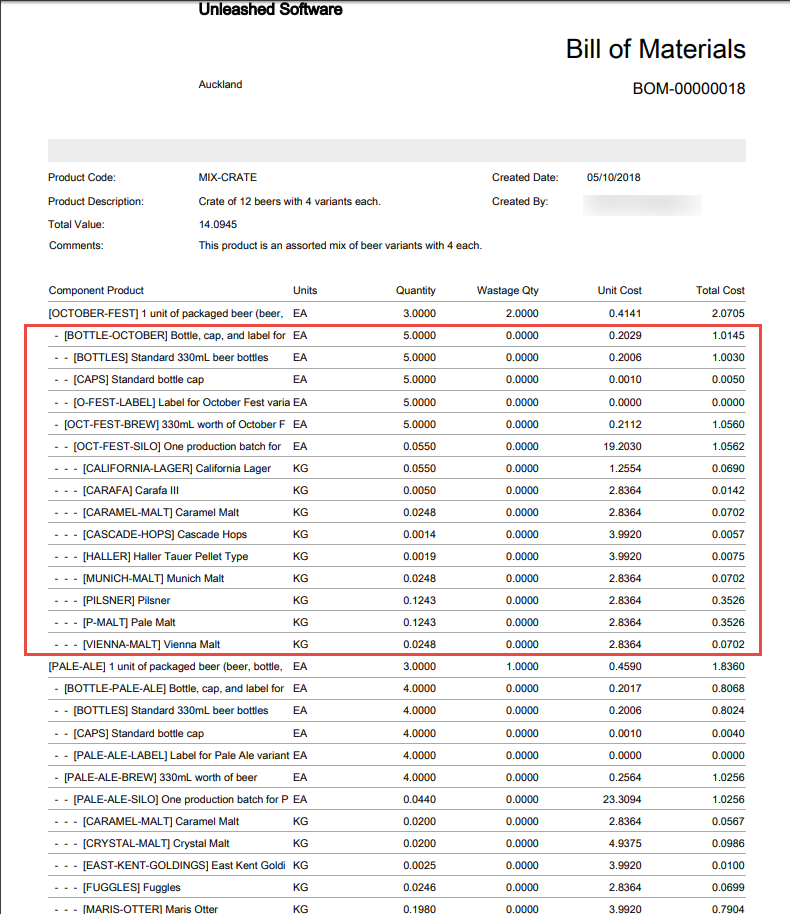Click the [BOTTLE-OCTOBER] component row
Screen dimensions: 790x914
click(396, 336)
